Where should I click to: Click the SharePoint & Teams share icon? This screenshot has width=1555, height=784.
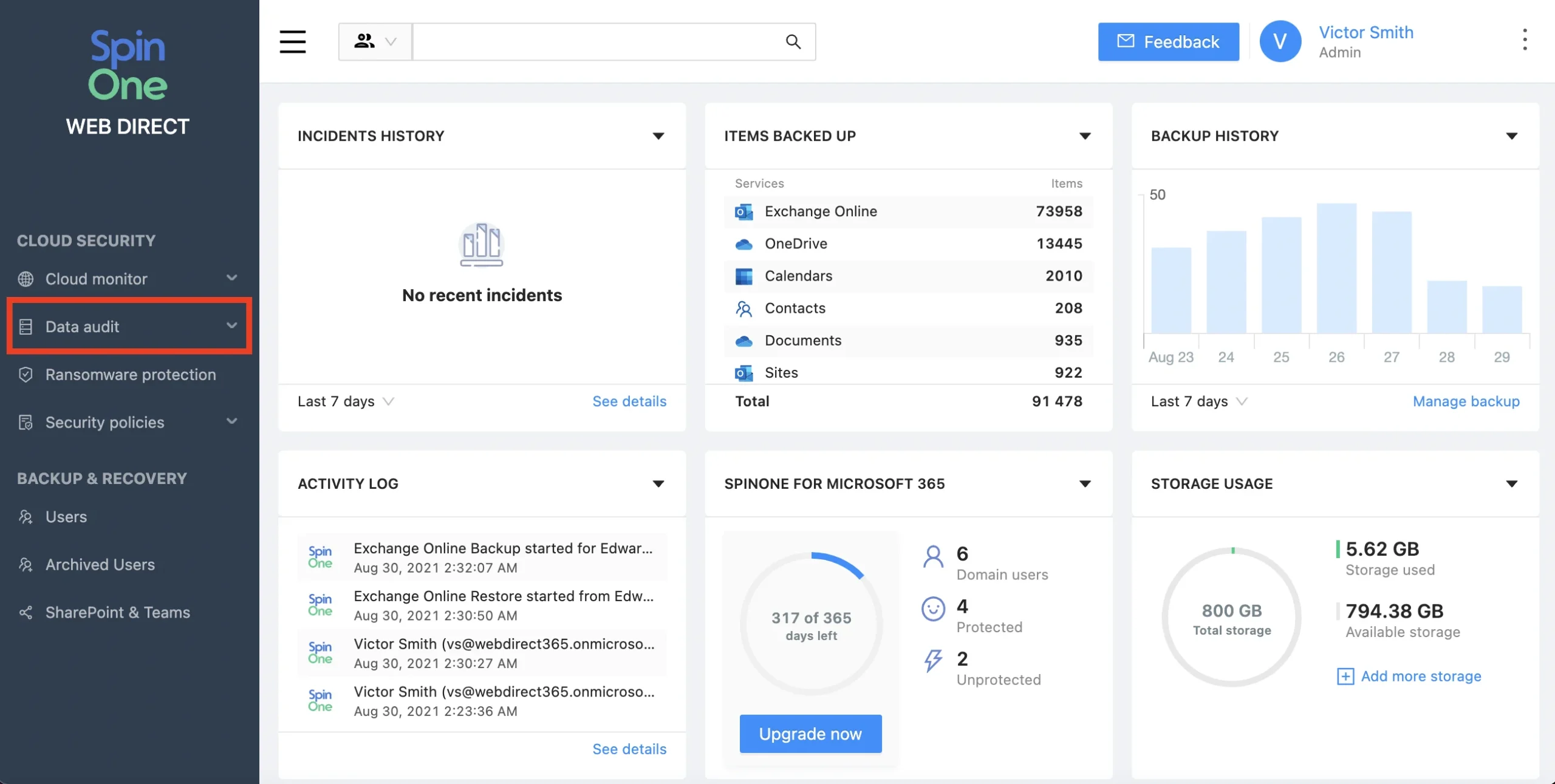point(26,612)
